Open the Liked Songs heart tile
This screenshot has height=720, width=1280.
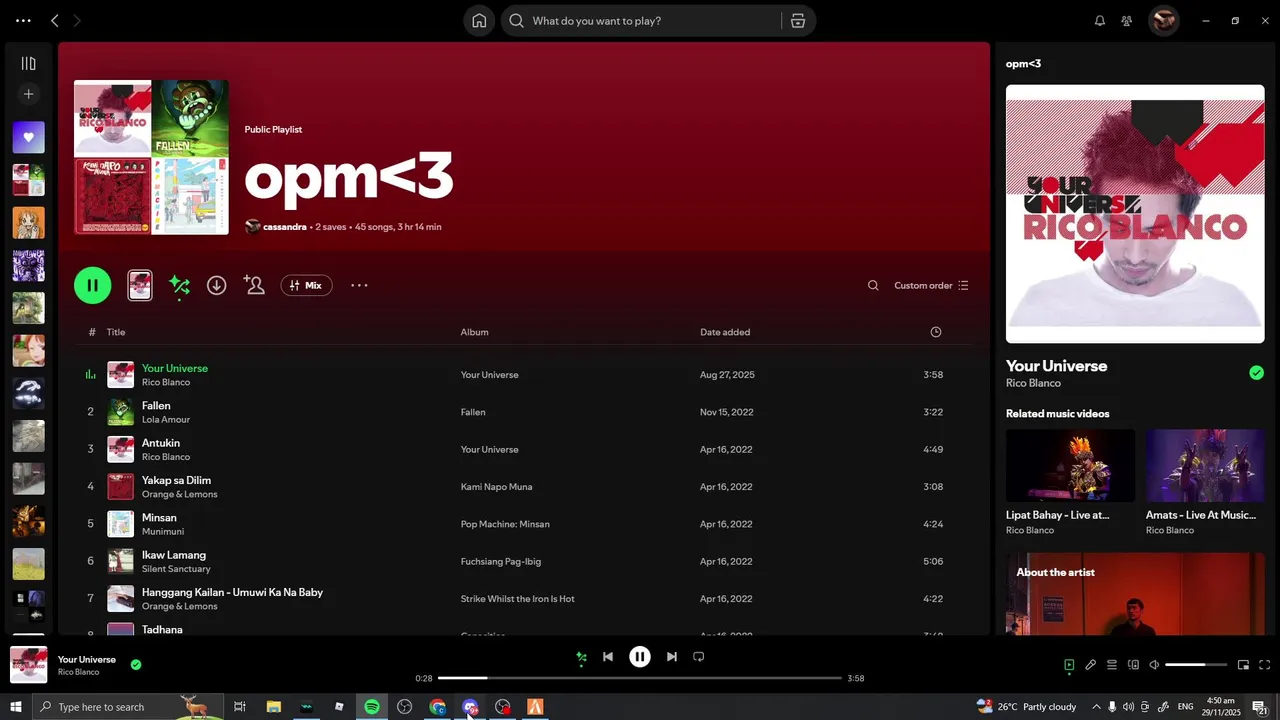[x=28, y=137]
